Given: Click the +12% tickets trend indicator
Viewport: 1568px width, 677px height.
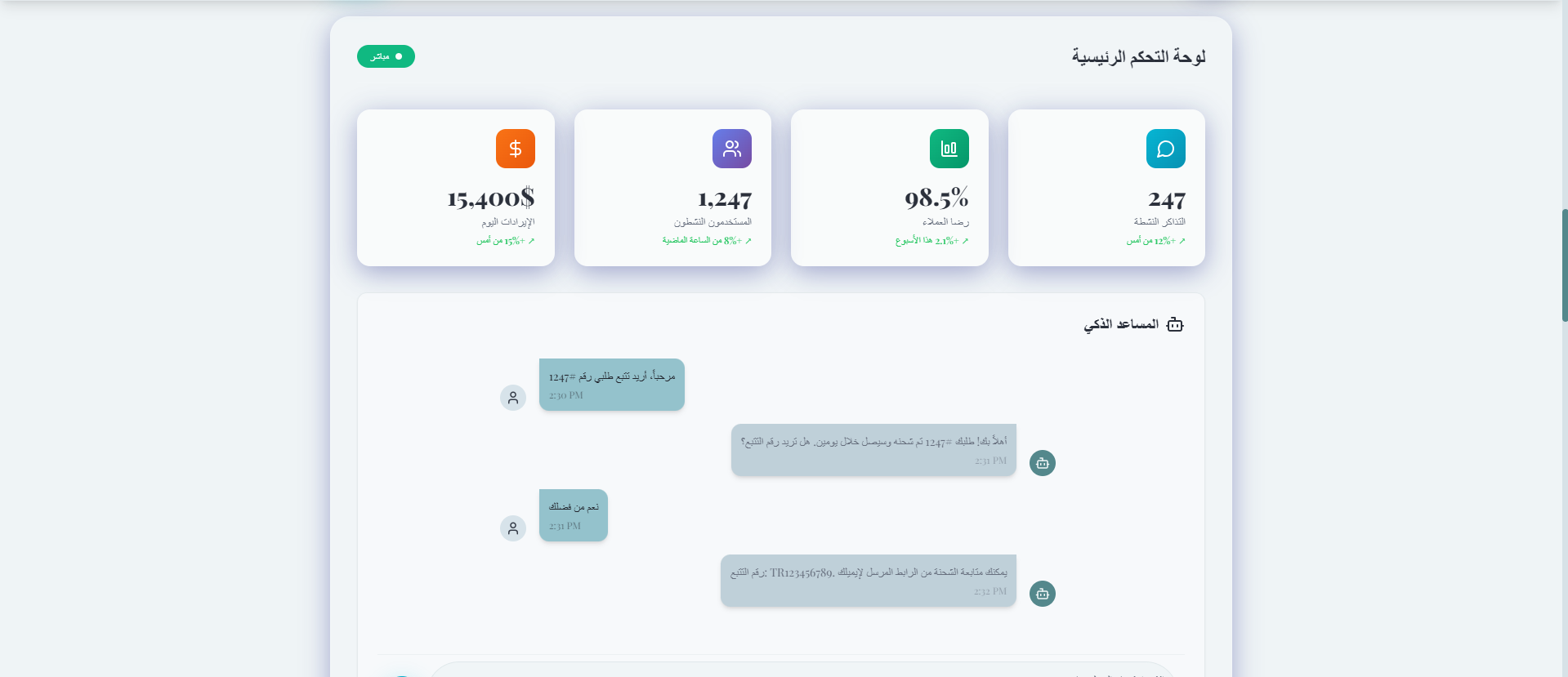Looking at the screenshot, I should (x=1155, y=241).
